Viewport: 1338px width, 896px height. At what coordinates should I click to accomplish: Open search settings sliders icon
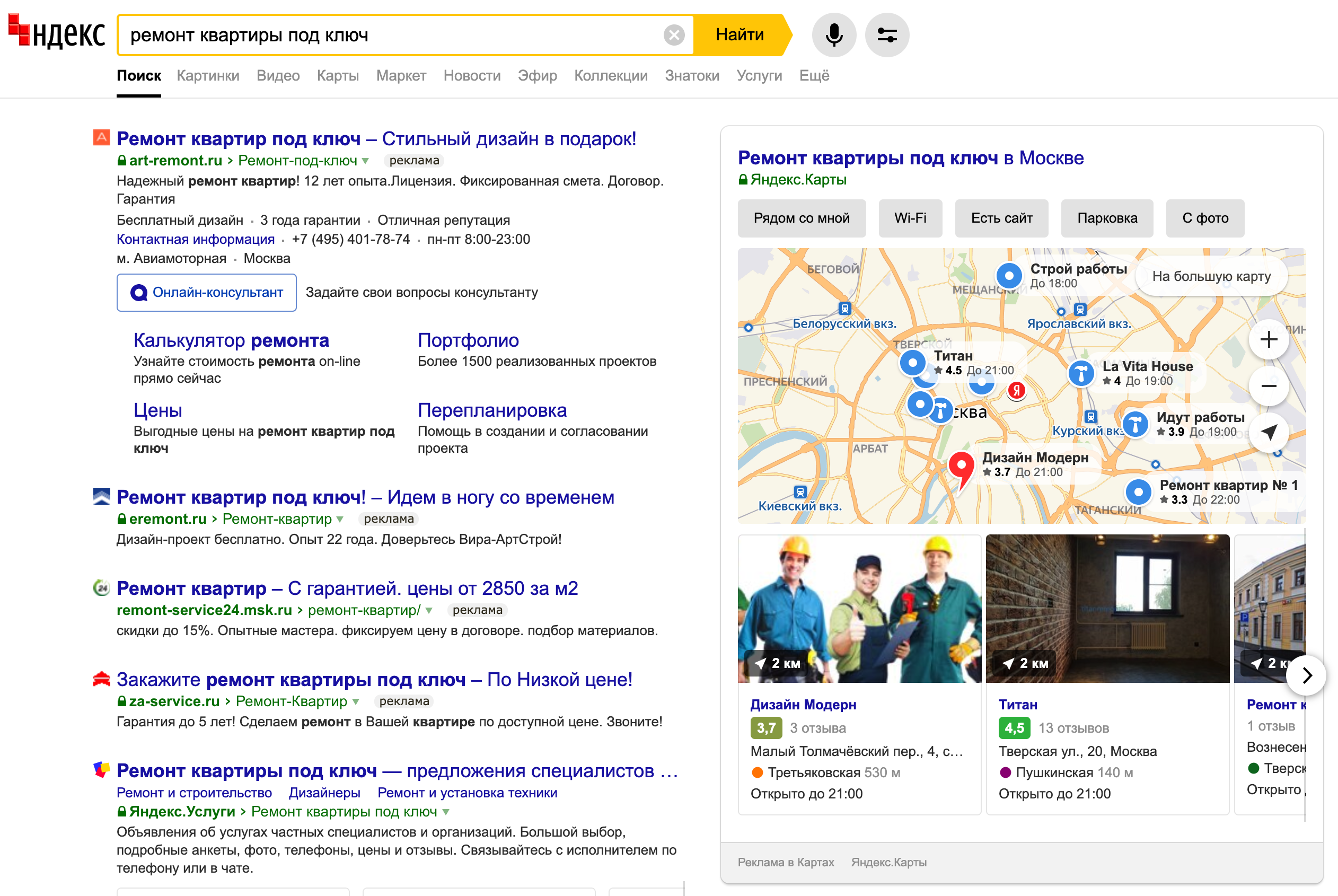click(887, 35)
